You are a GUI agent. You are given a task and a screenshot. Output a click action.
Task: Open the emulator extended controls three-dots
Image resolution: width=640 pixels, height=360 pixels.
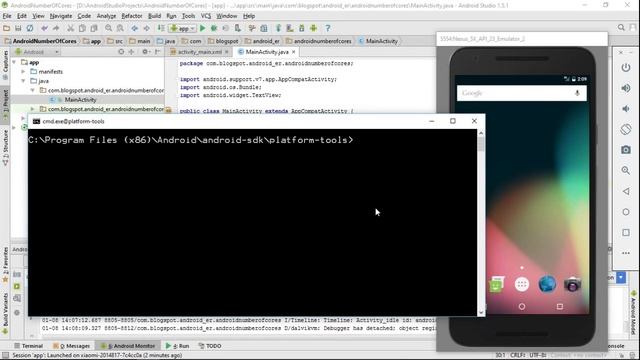(626, 253)
